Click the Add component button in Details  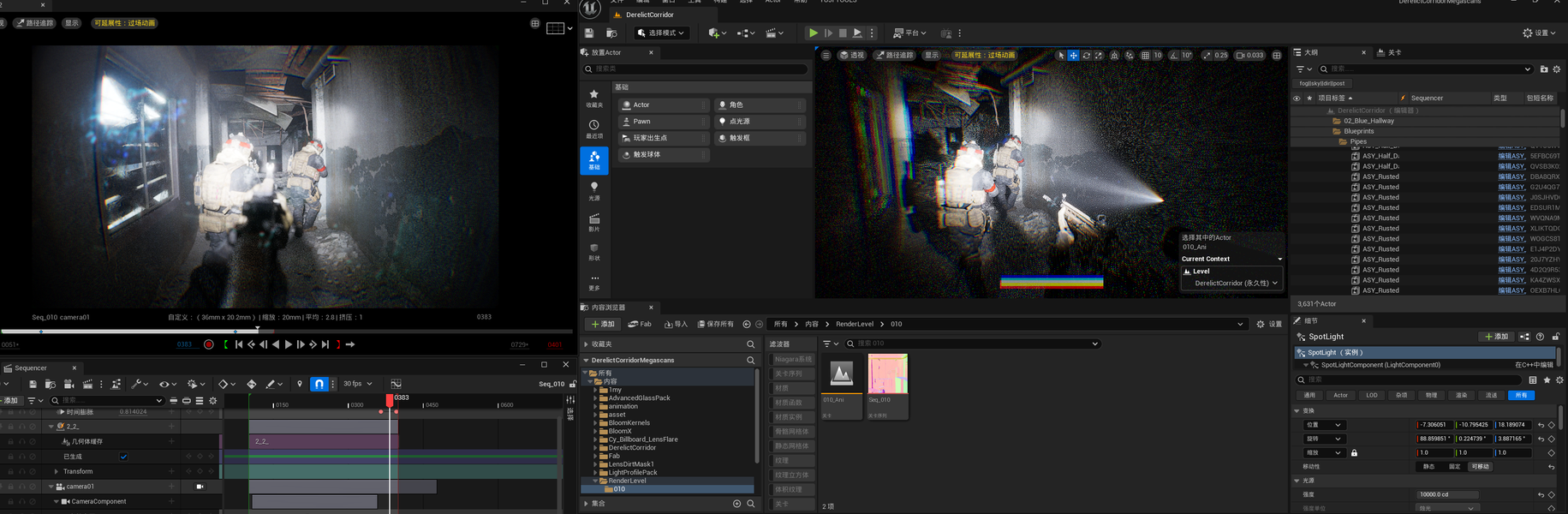coord(1496,337)
